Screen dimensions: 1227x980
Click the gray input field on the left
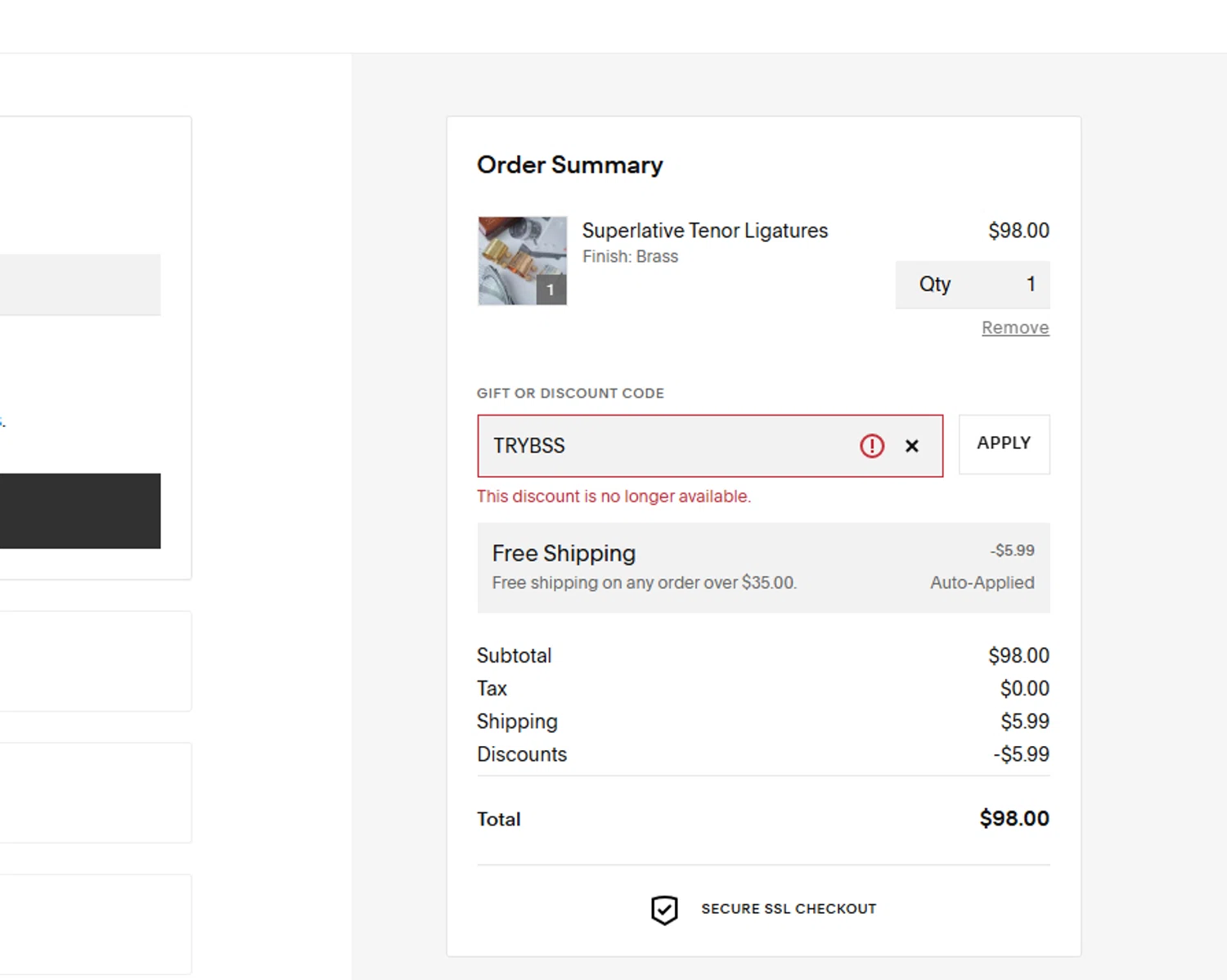(x=80, y=285)
